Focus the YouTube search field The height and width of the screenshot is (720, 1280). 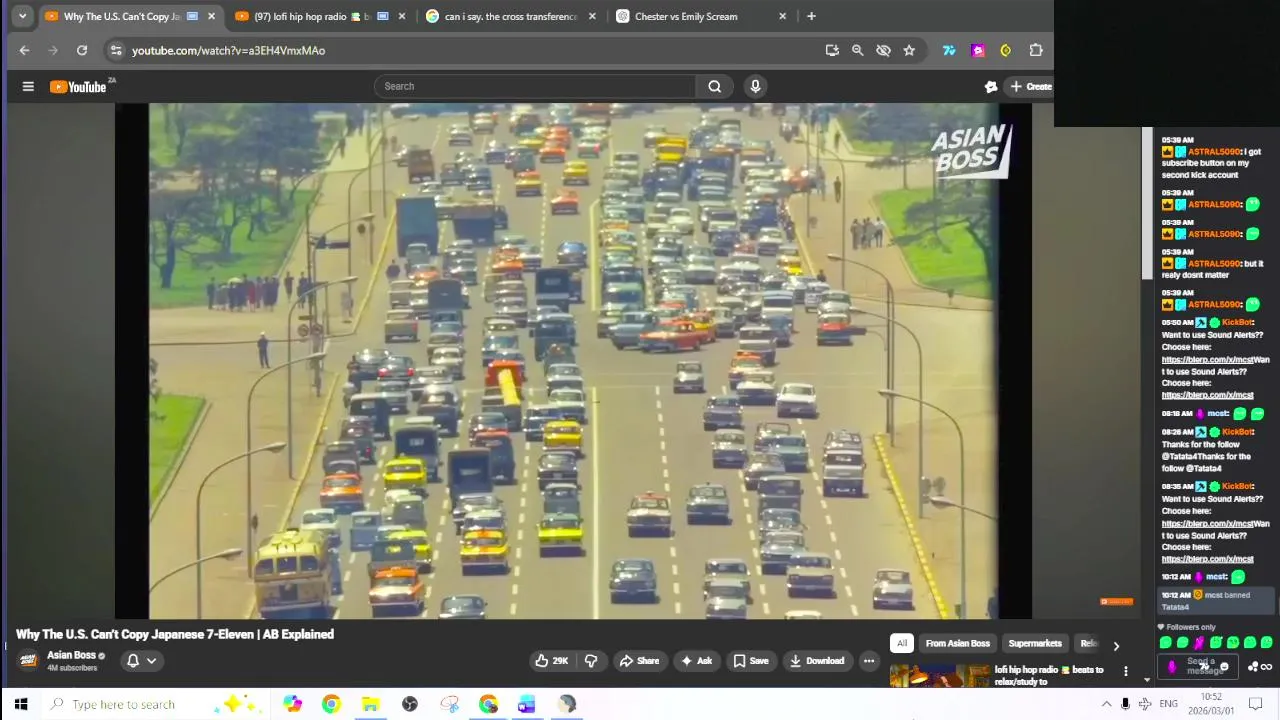click(x=535, y=86)
